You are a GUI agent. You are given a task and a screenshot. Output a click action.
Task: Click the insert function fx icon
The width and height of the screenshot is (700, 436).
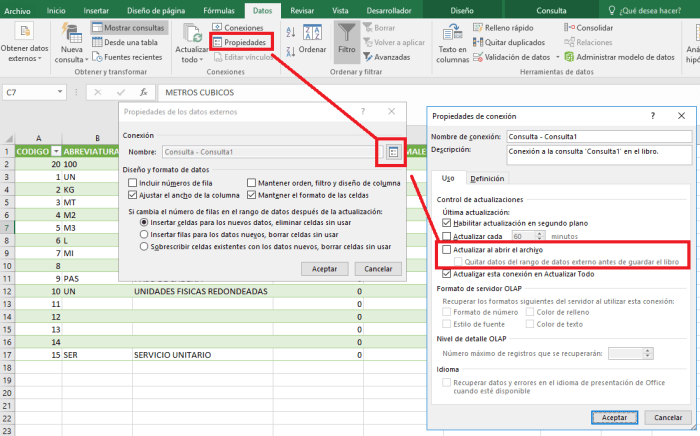[x=144, y=92]
